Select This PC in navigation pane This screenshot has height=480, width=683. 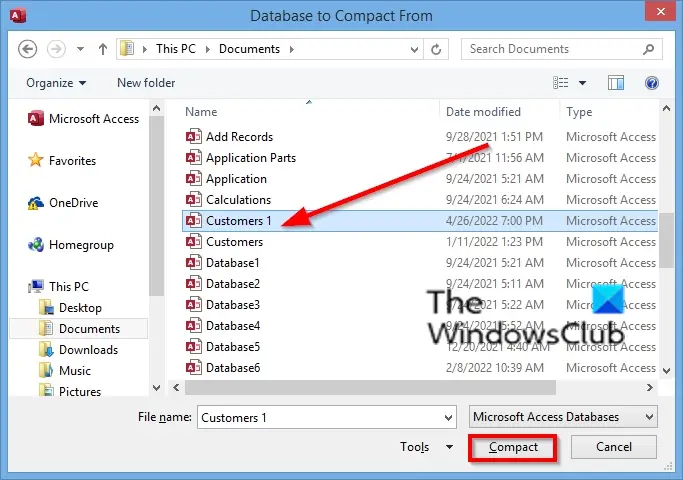coord(58,287)
